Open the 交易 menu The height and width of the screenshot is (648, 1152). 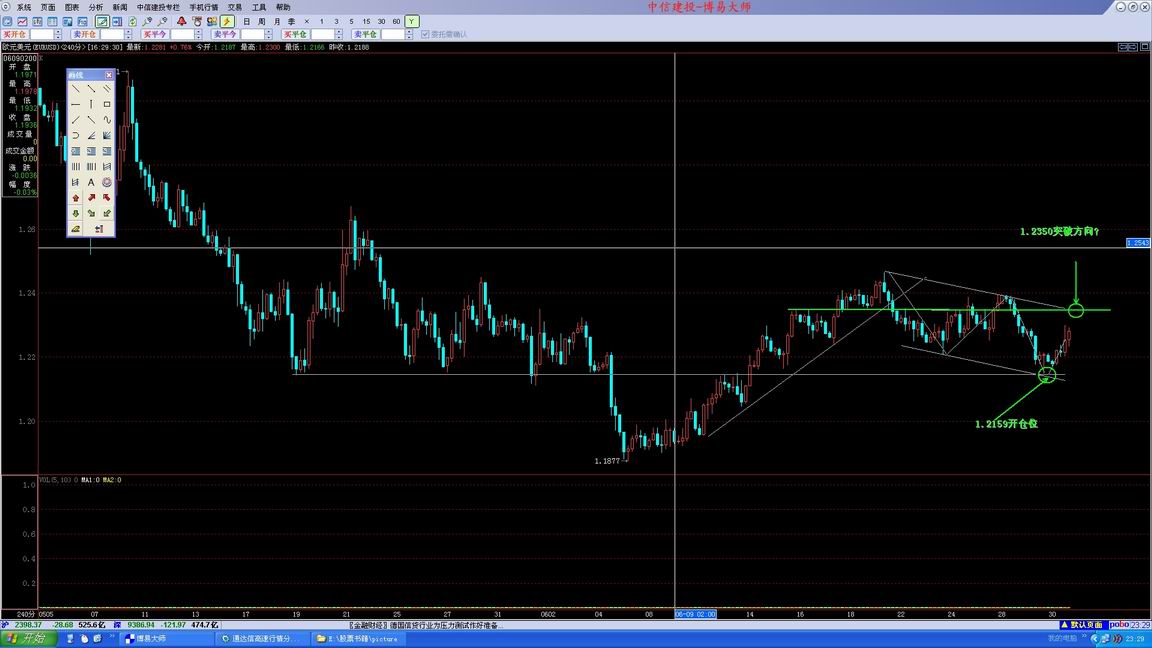pyautogui.click(x=235, y=7)
